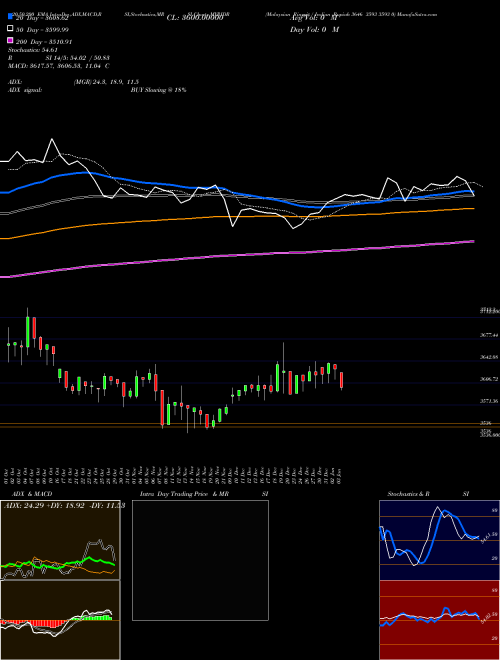Viewport: 500px width, 660px height.
Task: Click the 'Intra Day Trading Price & MRSI' title
Action: [204, 494]
